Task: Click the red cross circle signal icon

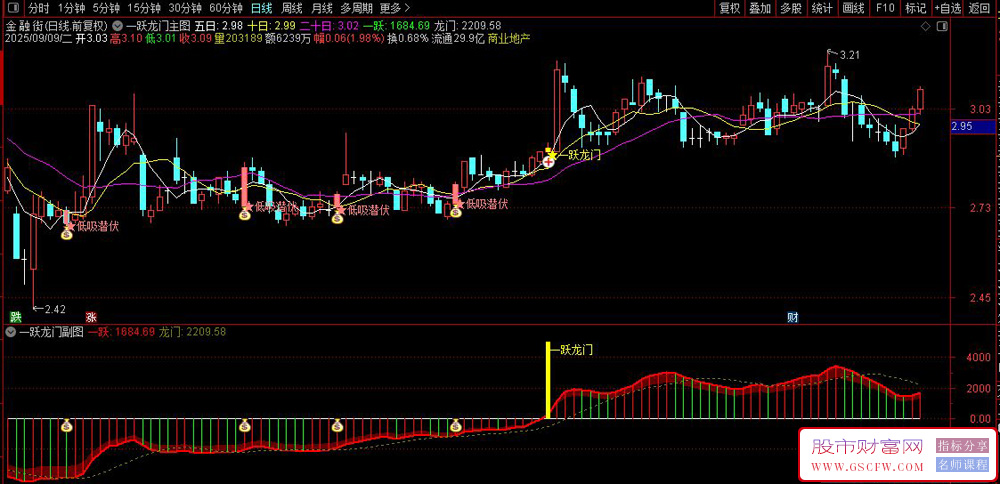Action: coord(548,162)
